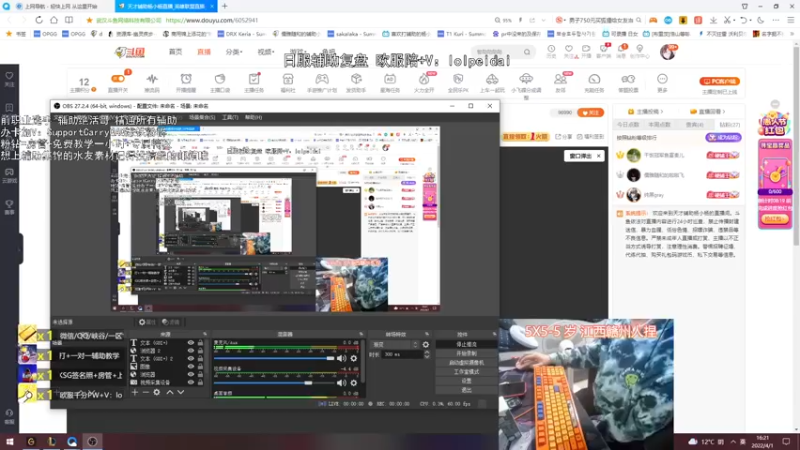The width and height of the screenshot is (800, 450).
Task: Click the search magnifier in the Douyu search box
Action: (527, 52)
